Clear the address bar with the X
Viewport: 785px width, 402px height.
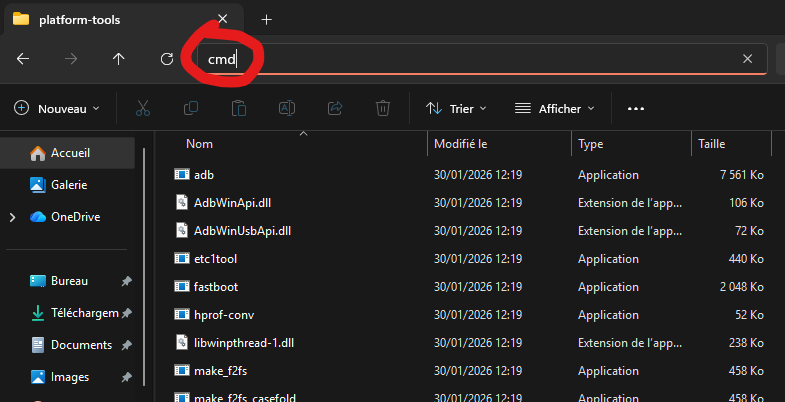[x=747, y=59]
